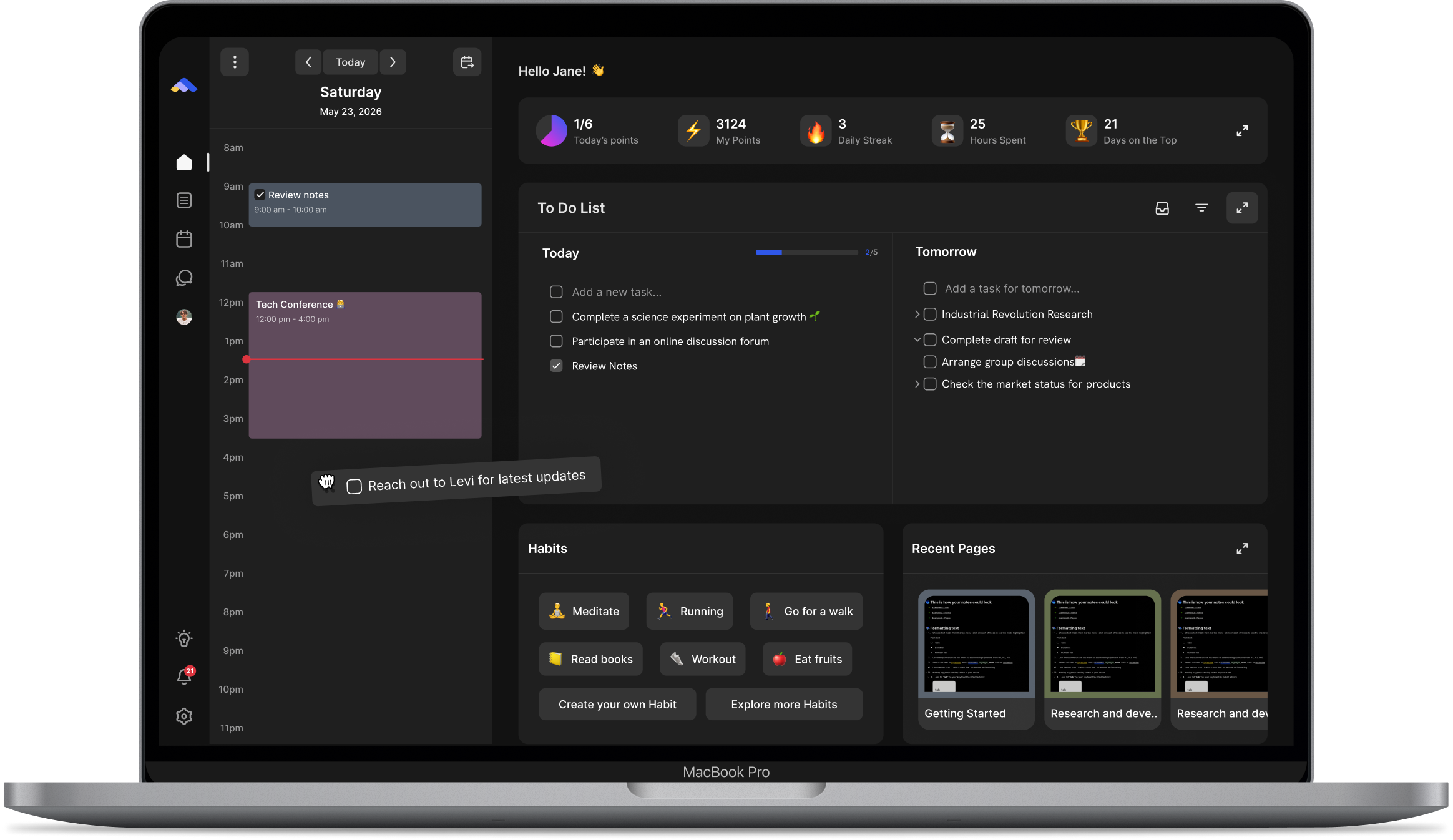
Task: Click the Explore more Habits button
Action: (x=784, y=704)
